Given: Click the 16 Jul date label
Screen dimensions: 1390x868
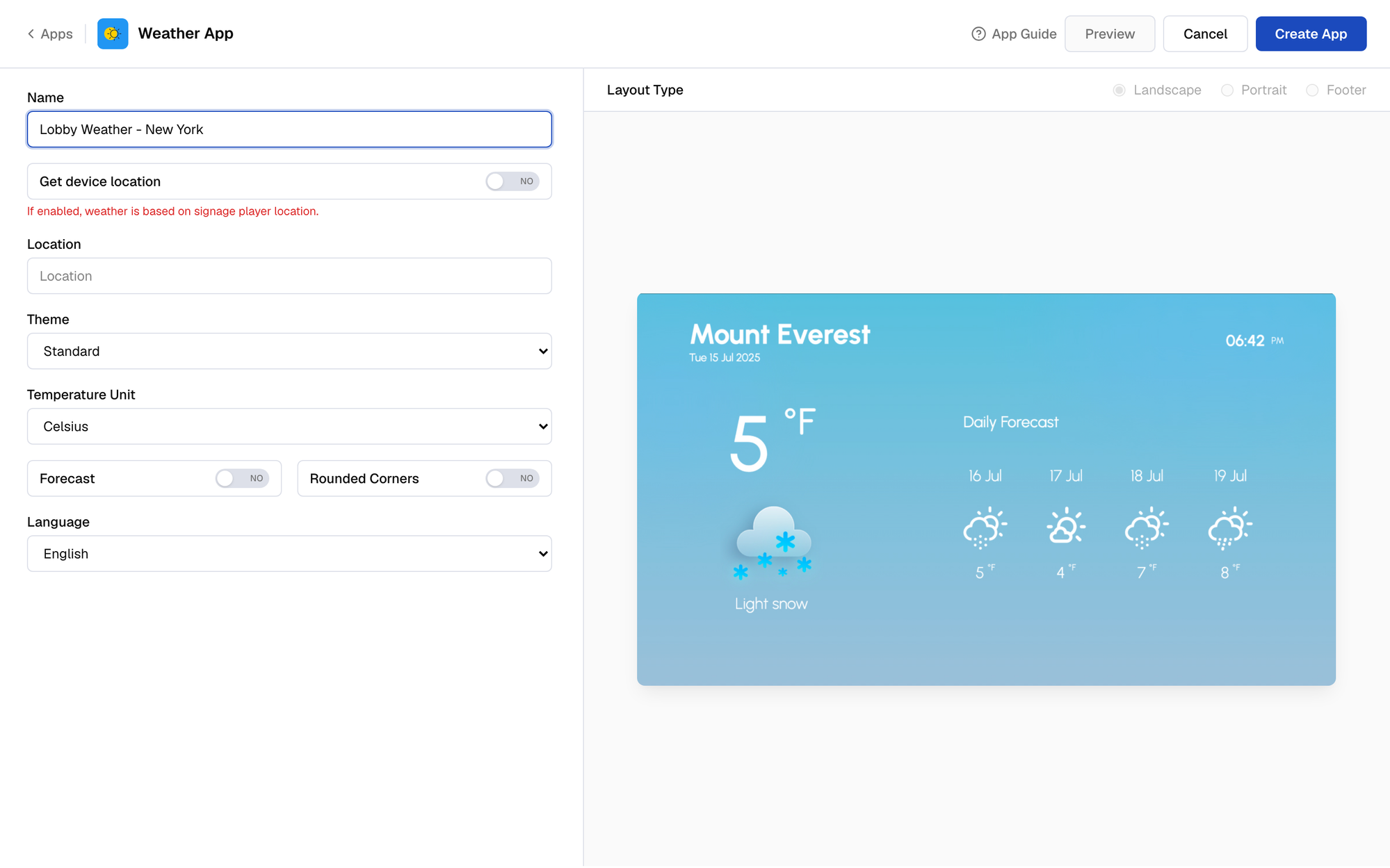Looking at the screenshot, I should 985,476.
